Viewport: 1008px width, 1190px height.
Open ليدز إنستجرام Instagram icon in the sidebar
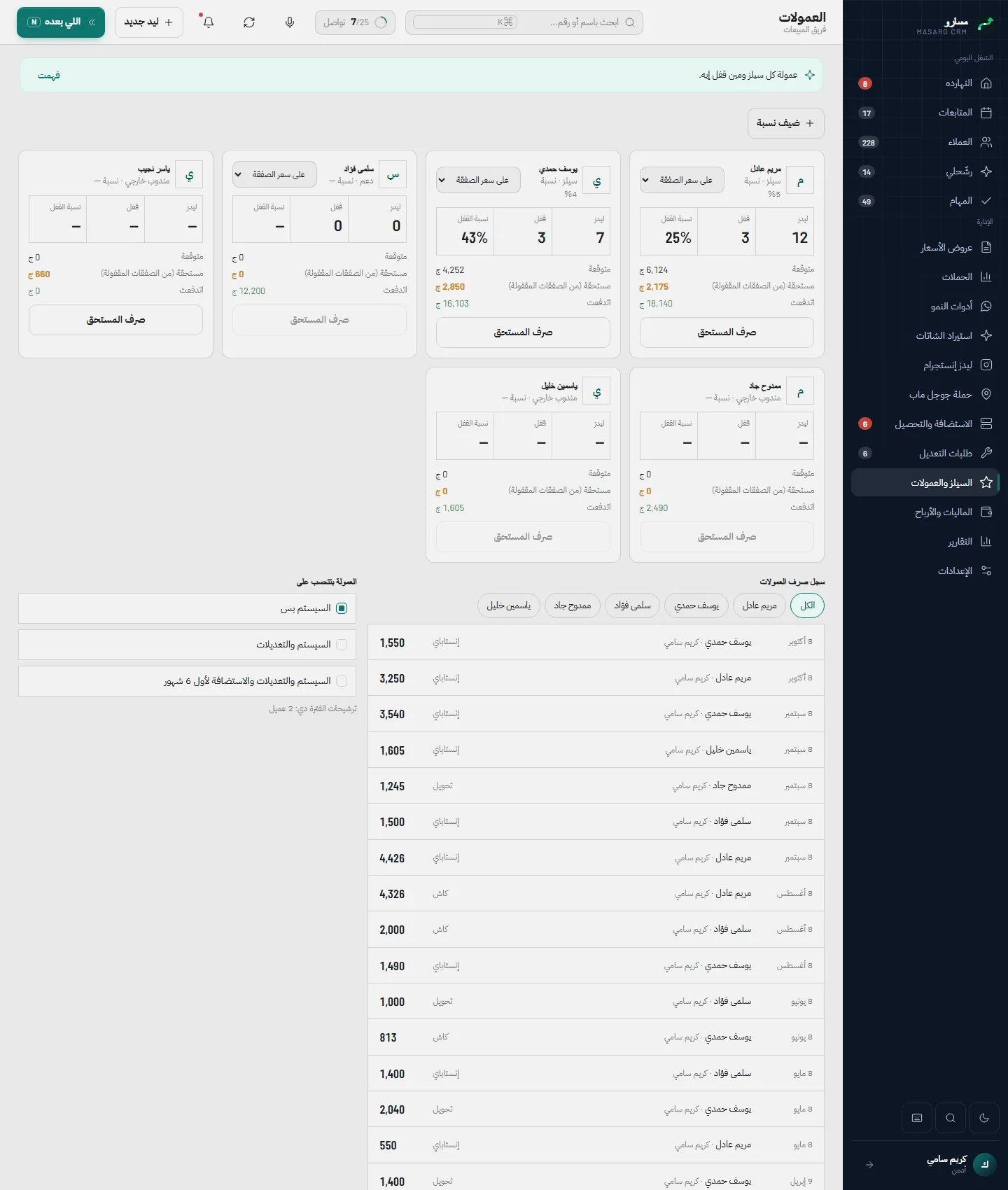tap(986, 365)
